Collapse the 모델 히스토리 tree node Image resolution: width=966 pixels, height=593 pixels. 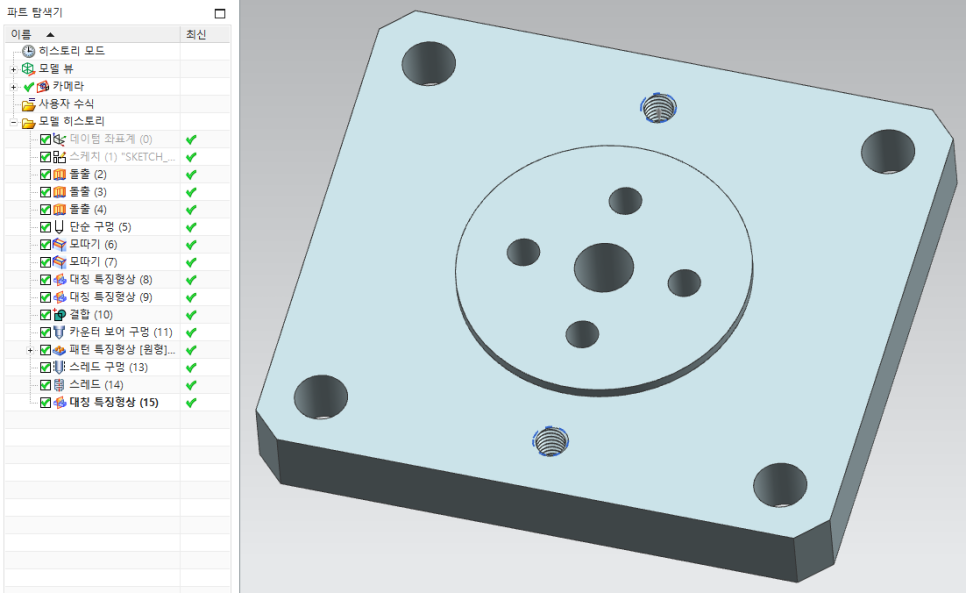[x=14, y=122]
